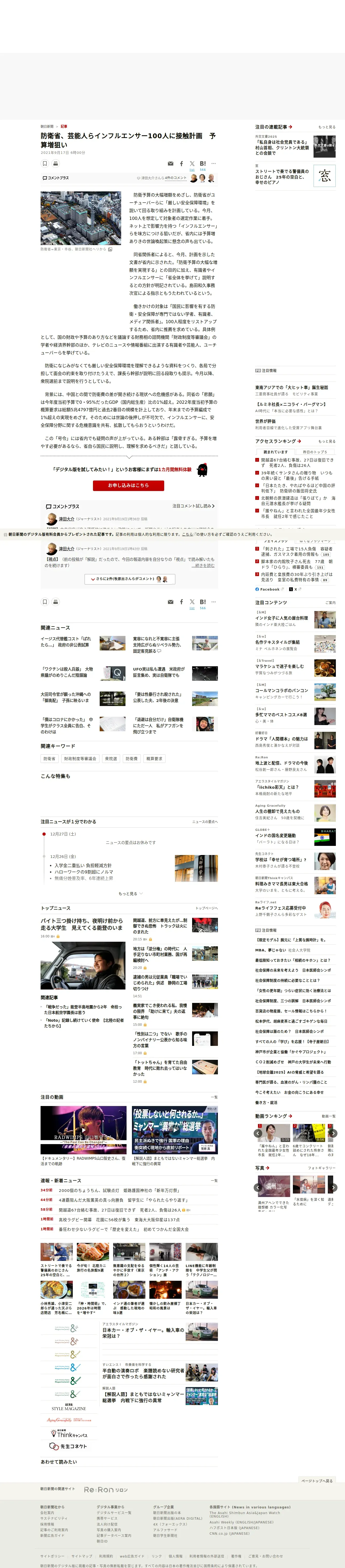Click もっと見る beside アクセスランキング
345x1568 pixels.
pos(327,441)
